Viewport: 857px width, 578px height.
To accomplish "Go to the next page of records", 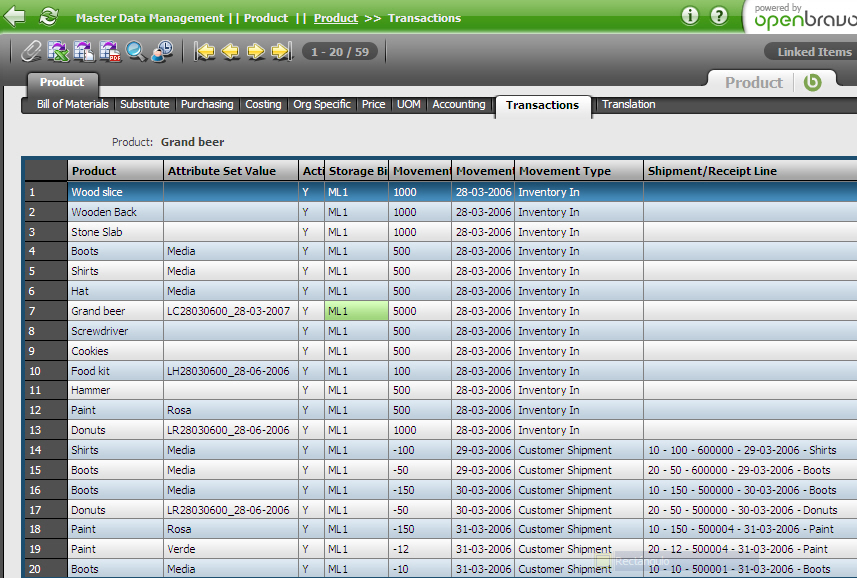I will pos(255,51).
